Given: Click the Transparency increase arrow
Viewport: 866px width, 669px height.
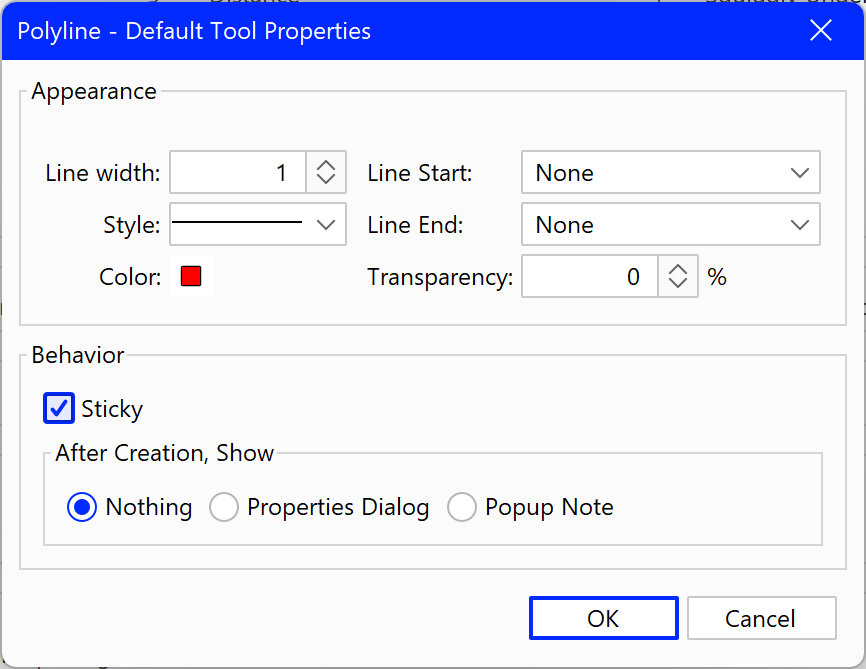Looking at the screenshot, I should 678,269.
